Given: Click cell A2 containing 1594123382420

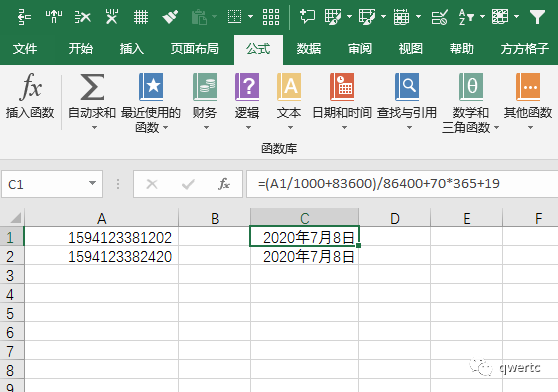Looking at the screenshot, I should point(101,256).
